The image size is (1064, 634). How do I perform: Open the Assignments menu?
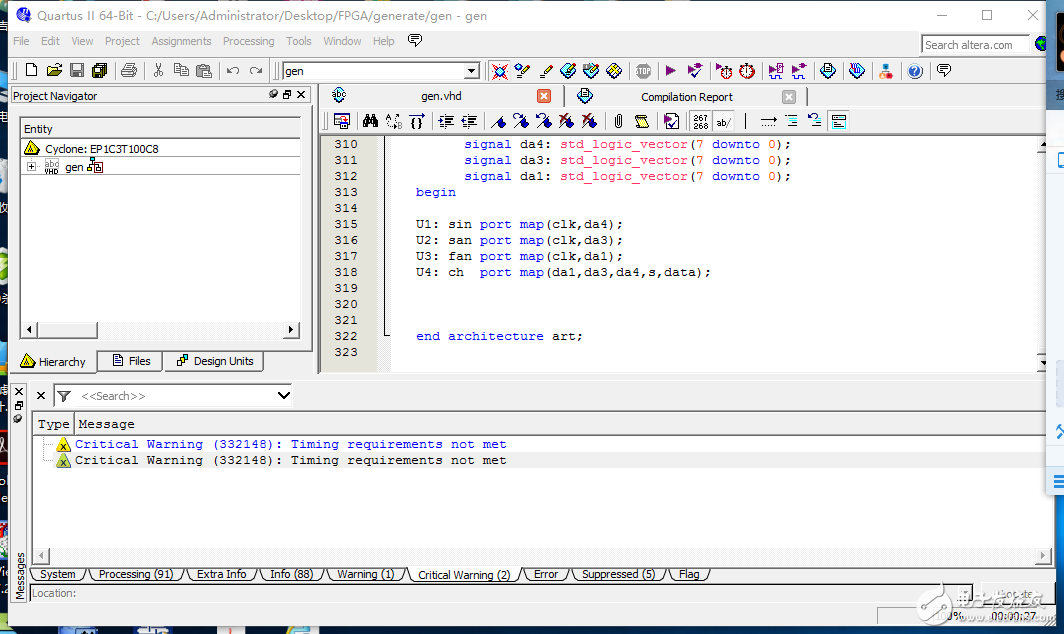coord(181,41)
